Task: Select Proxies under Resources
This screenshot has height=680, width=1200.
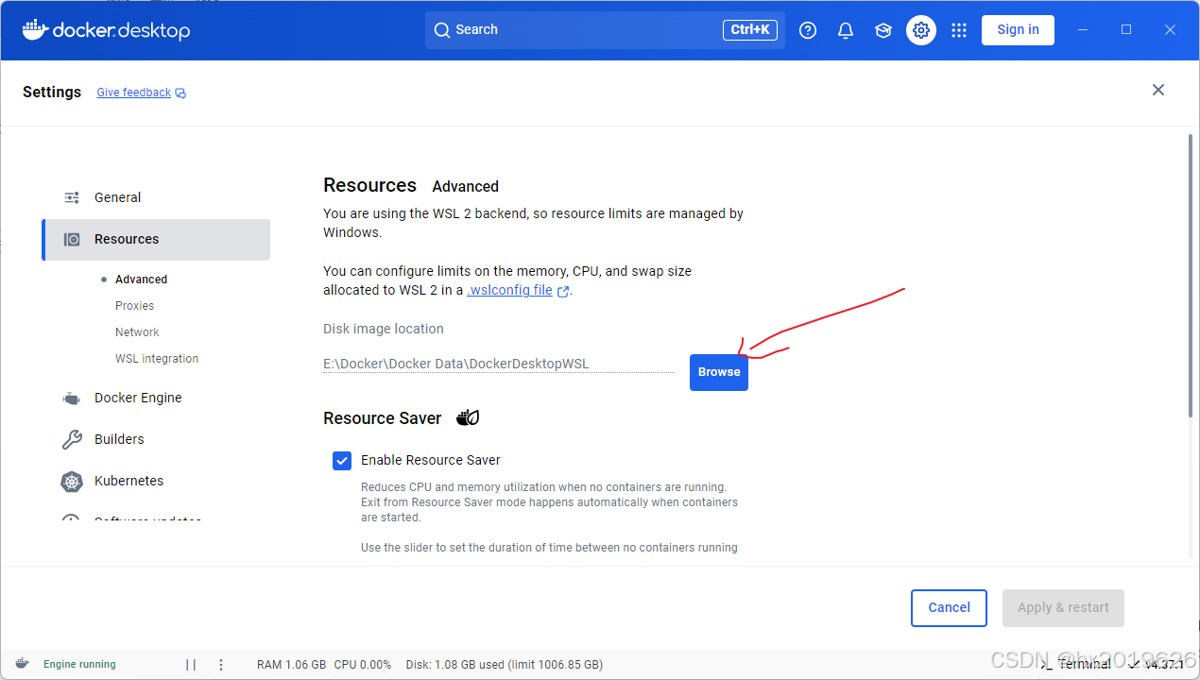Action: point(134,306)
